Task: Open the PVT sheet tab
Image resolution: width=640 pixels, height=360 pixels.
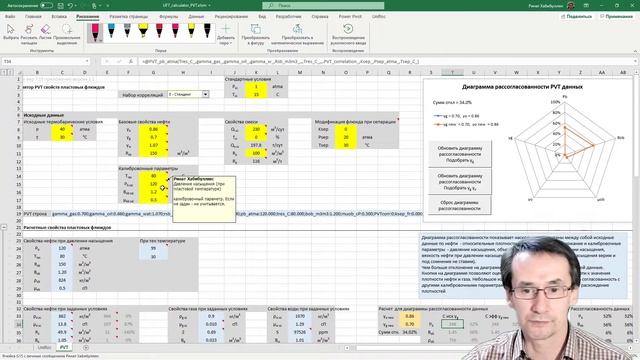Action: (x=64, y=347)
